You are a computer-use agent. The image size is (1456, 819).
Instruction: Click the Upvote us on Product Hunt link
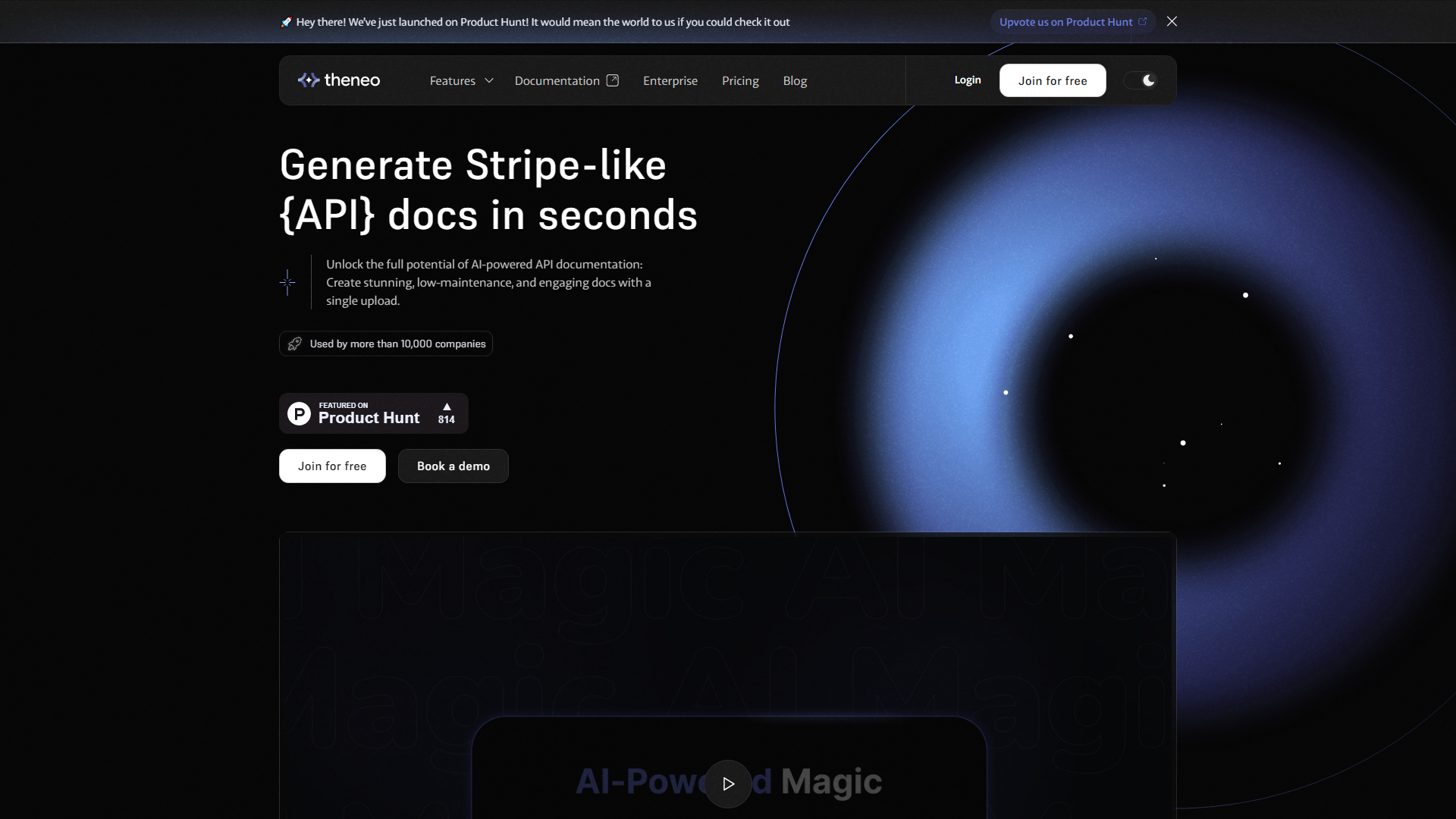tap(1072, 21)
